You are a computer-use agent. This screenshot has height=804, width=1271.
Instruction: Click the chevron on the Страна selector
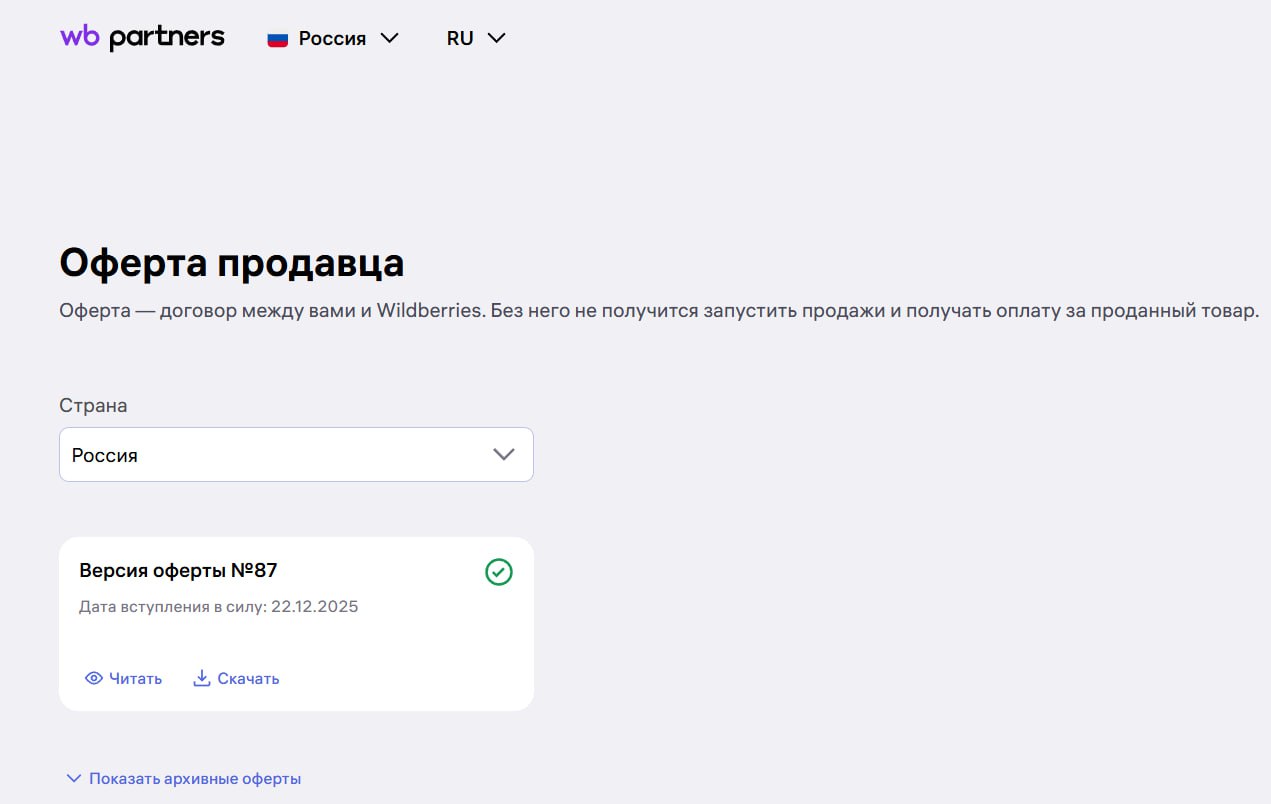click(503, 454)
